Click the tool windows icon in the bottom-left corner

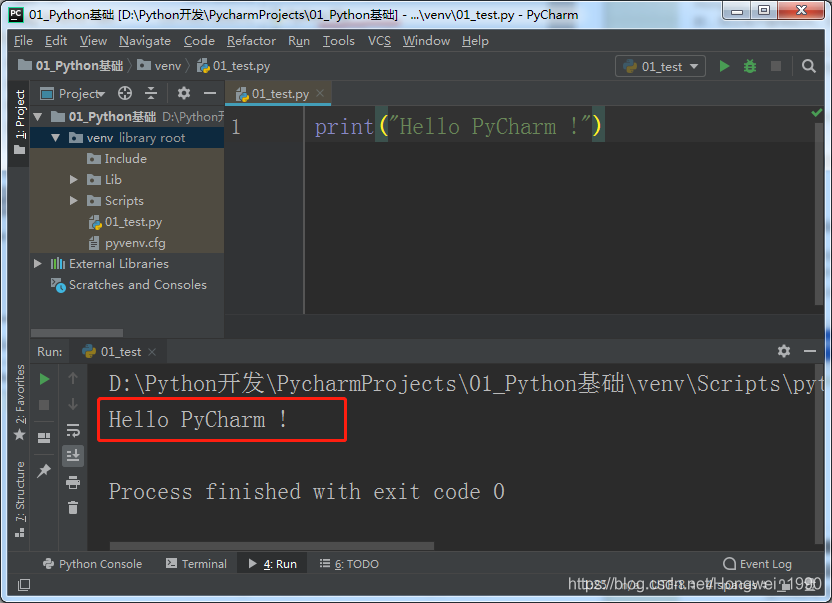coord(24,585)
